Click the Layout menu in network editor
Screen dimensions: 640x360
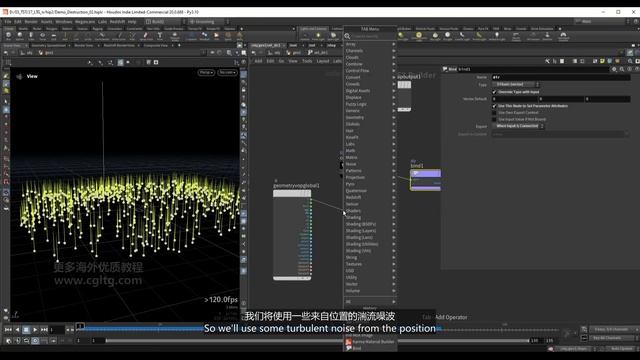(x=323, y=61)
